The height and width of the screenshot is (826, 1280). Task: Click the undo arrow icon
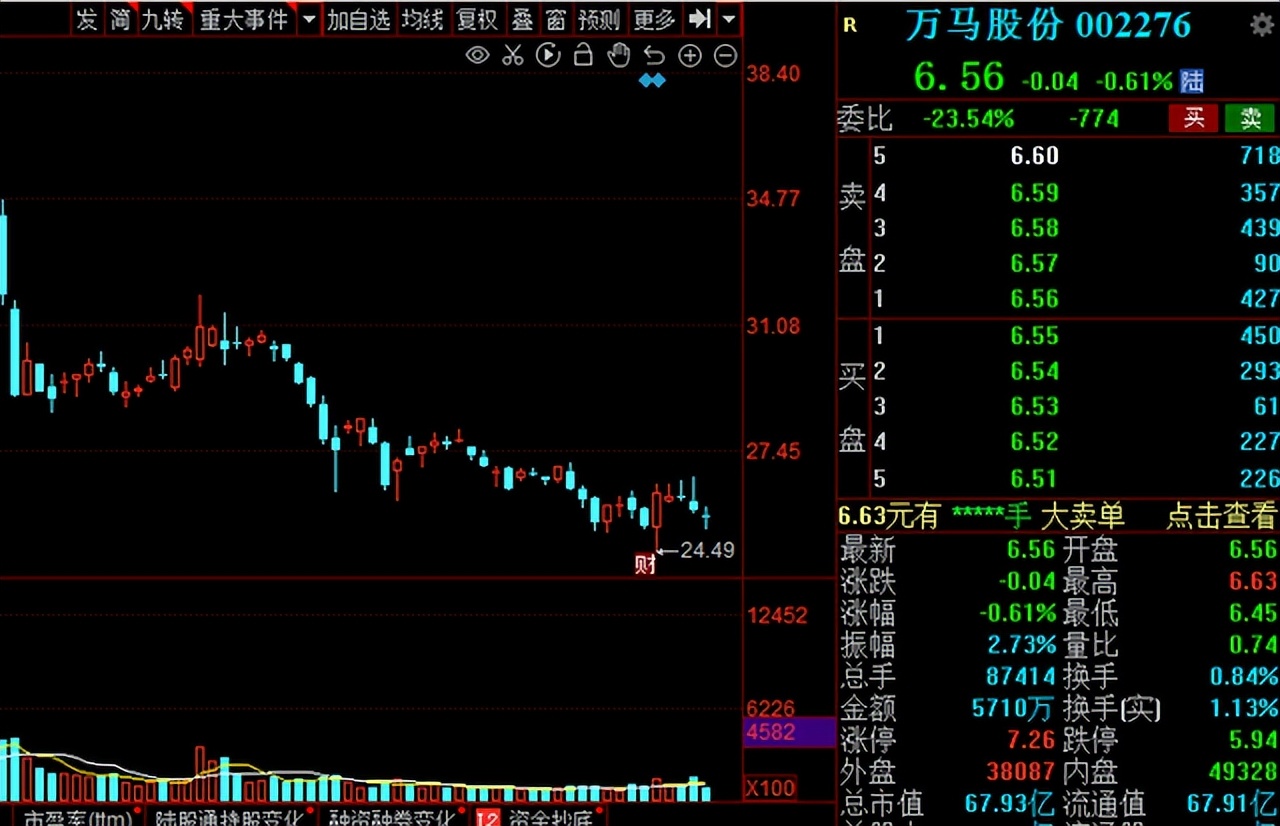pos(653,56)
